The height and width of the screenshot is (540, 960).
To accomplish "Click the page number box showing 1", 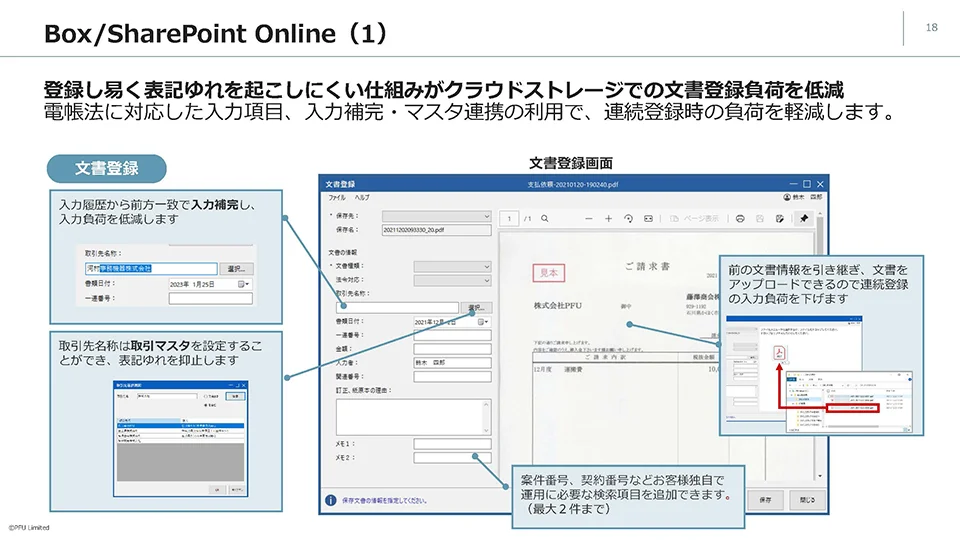I will pos(509,219).
